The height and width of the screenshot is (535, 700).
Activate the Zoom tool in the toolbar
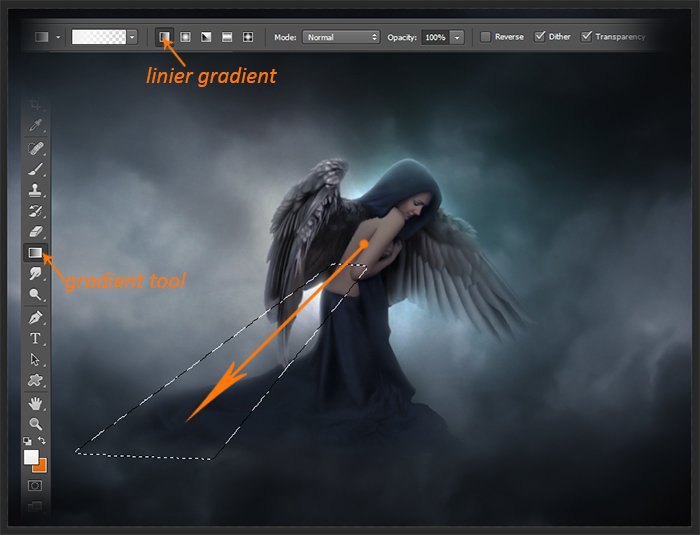(x=35, y=424)
